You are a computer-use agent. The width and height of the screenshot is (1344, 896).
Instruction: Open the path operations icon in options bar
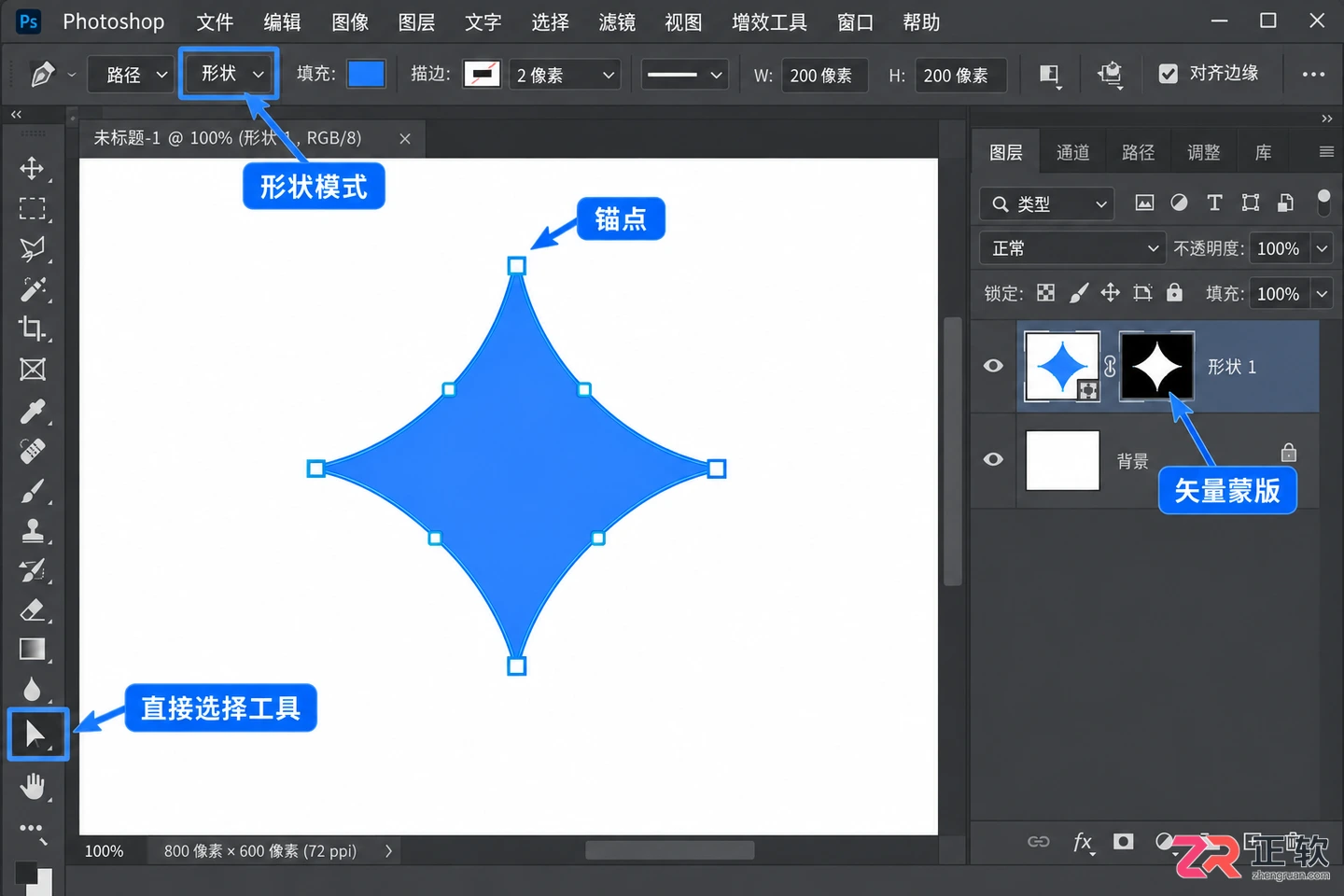point(1050,75)
